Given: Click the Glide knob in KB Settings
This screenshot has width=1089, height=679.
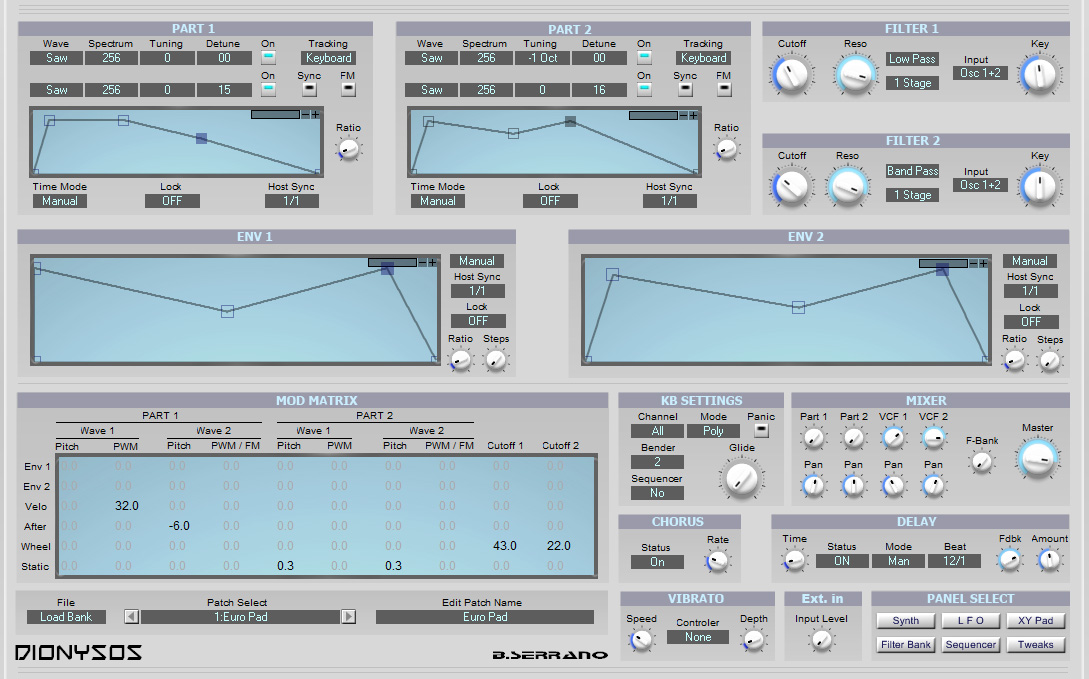Looking at the screenshot, I should point(741,478).
